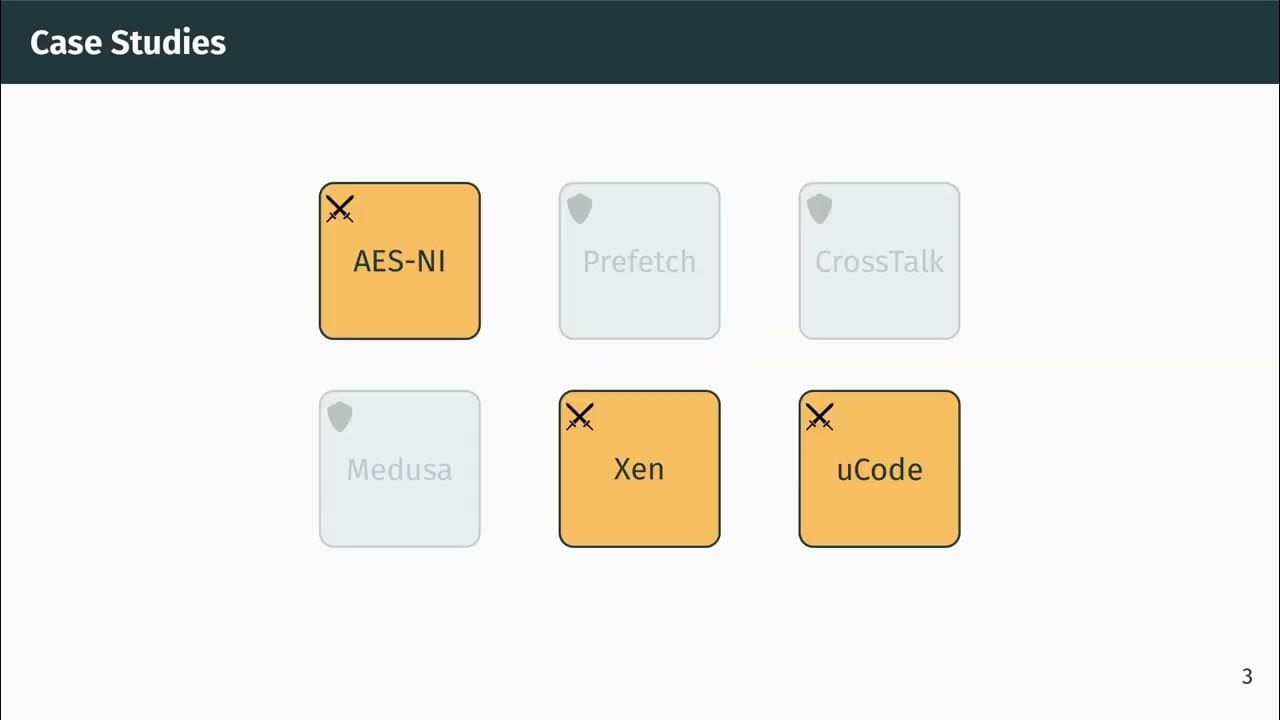The height and width of the screenshot is (720, 1280).
Task: Click the shield icon on Medusa tile
Action: (340, 417)
